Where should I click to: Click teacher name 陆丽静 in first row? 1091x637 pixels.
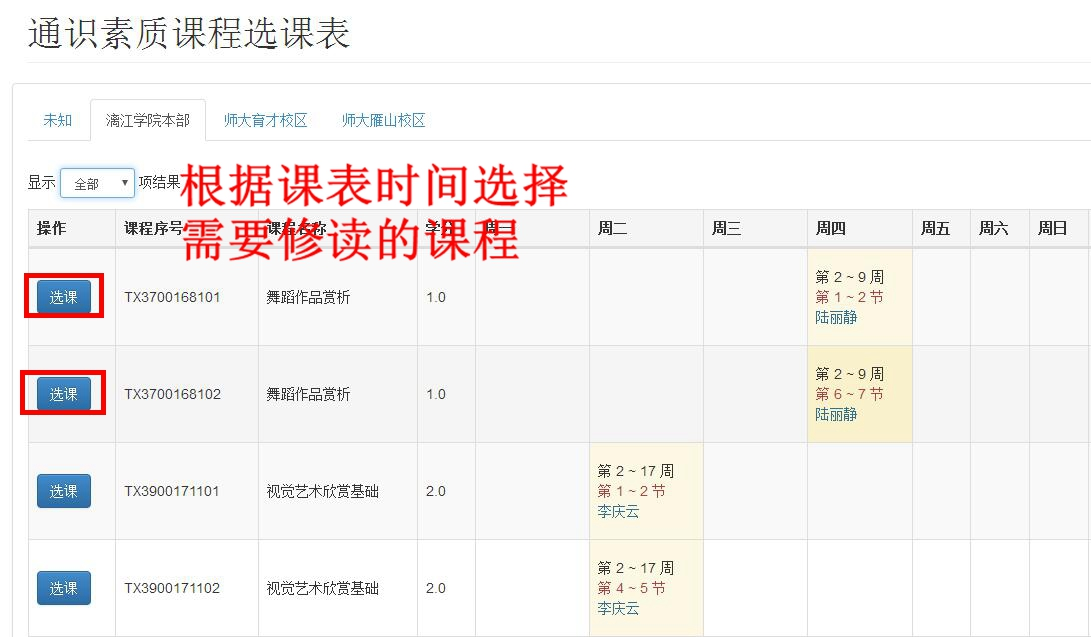[x=836, y=317]
